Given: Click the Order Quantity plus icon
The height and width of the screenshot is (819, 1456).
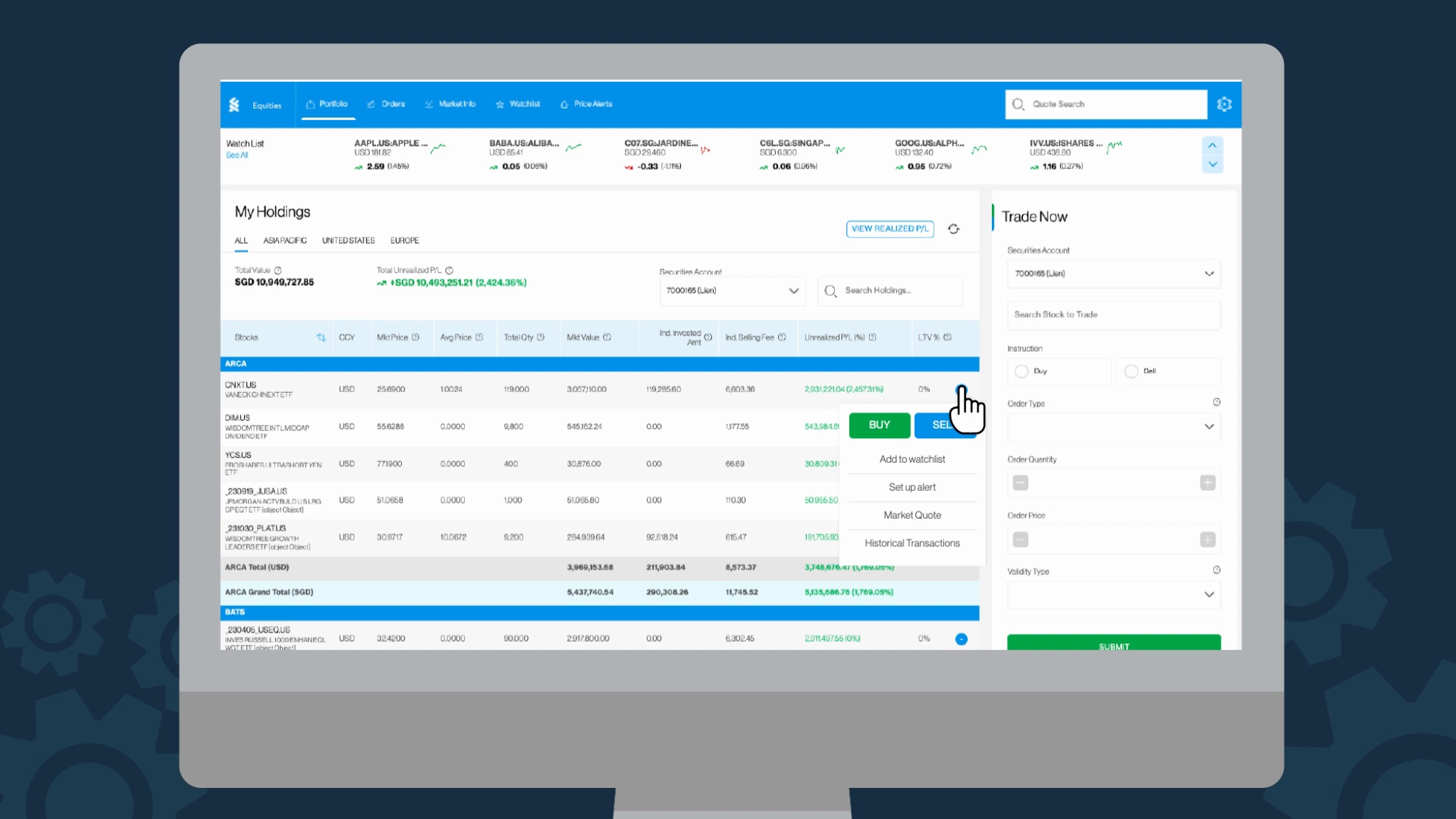Looking at the screenshot, I should pos(1207,483).
